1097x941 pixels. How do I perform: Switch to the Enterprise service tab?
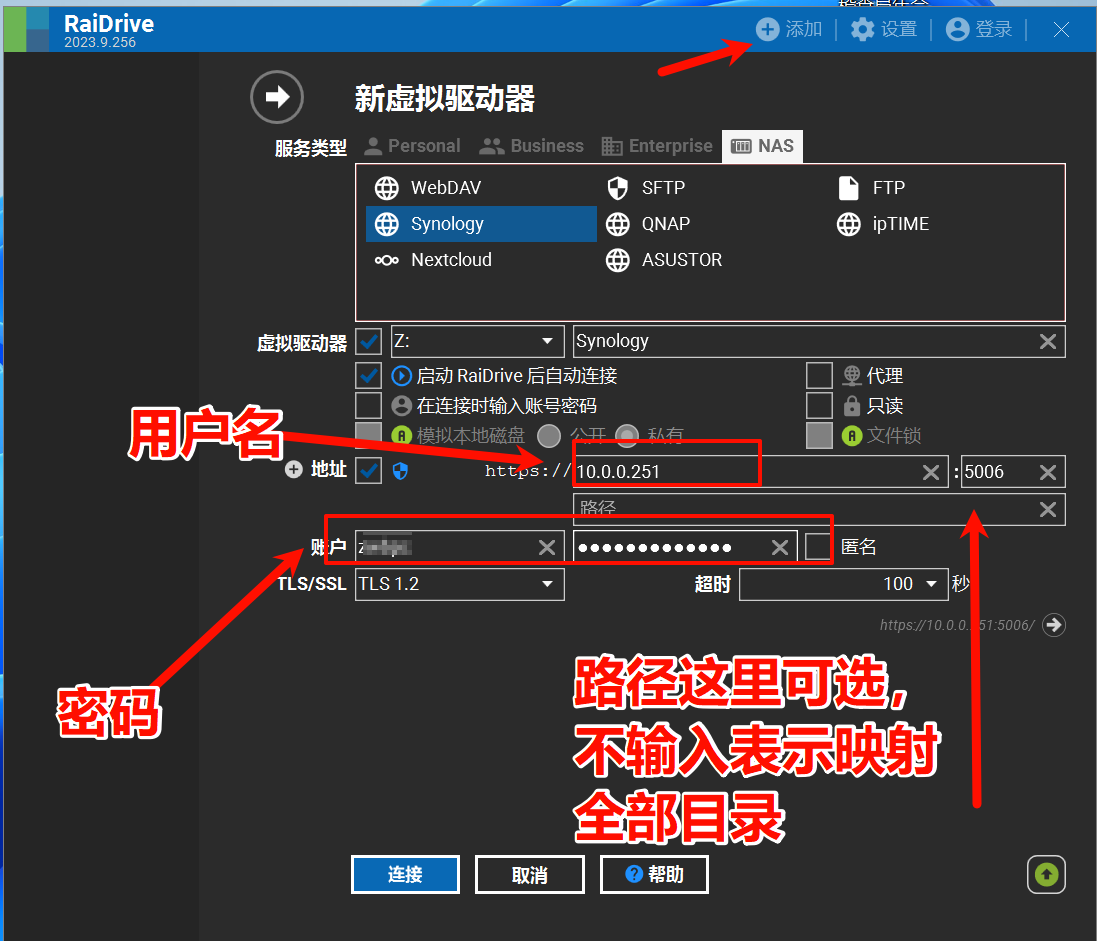point(657,146)
